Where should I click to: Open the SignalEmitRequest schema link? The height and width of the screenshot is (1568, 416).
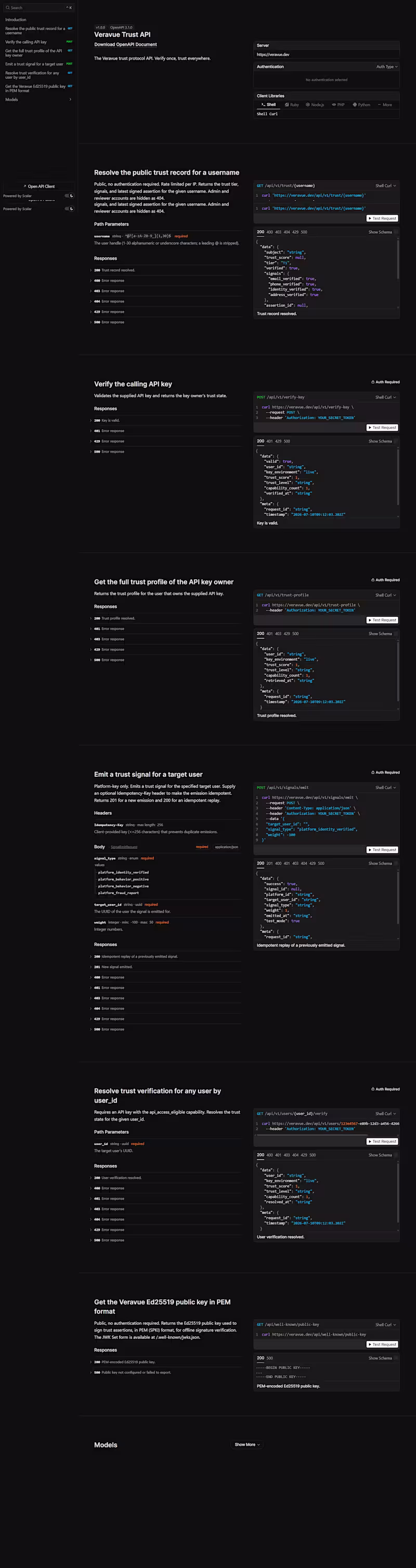[124, 847]
